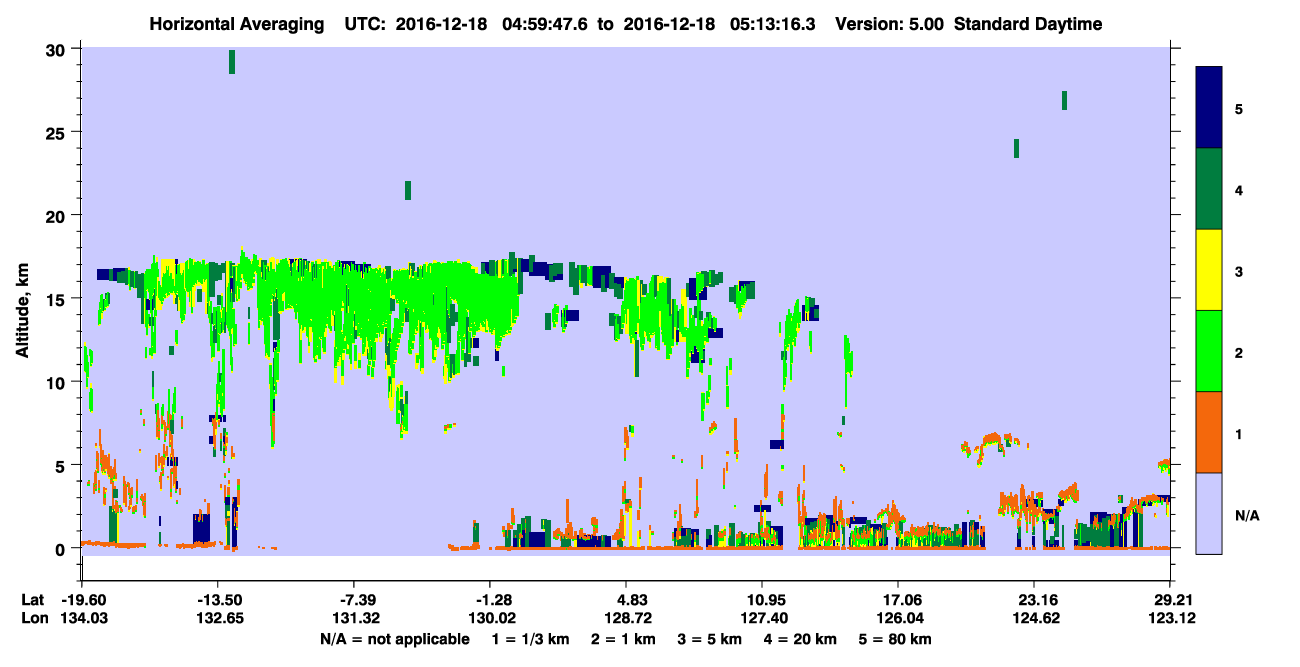The width and height of the screenshot is (1300, 667).
Task: Click the isolated green marker near 21.5 km
Action: click(x=408, y=190)
